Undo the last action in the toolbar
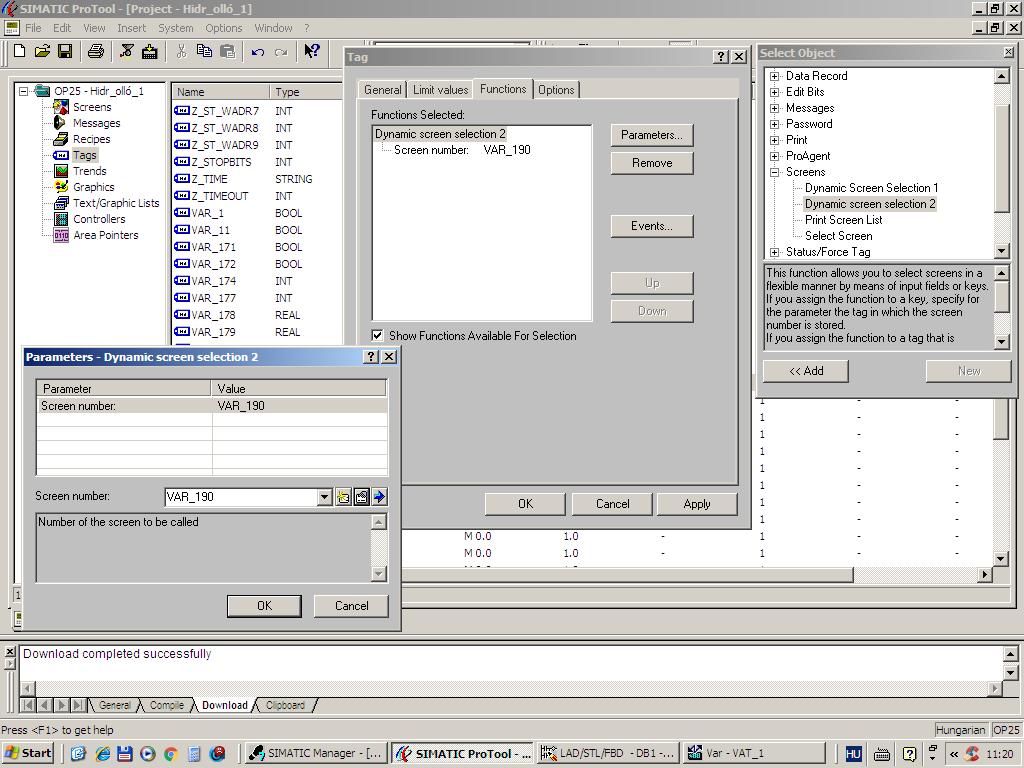Screen dimensions: 1024x768 point(258,52)
